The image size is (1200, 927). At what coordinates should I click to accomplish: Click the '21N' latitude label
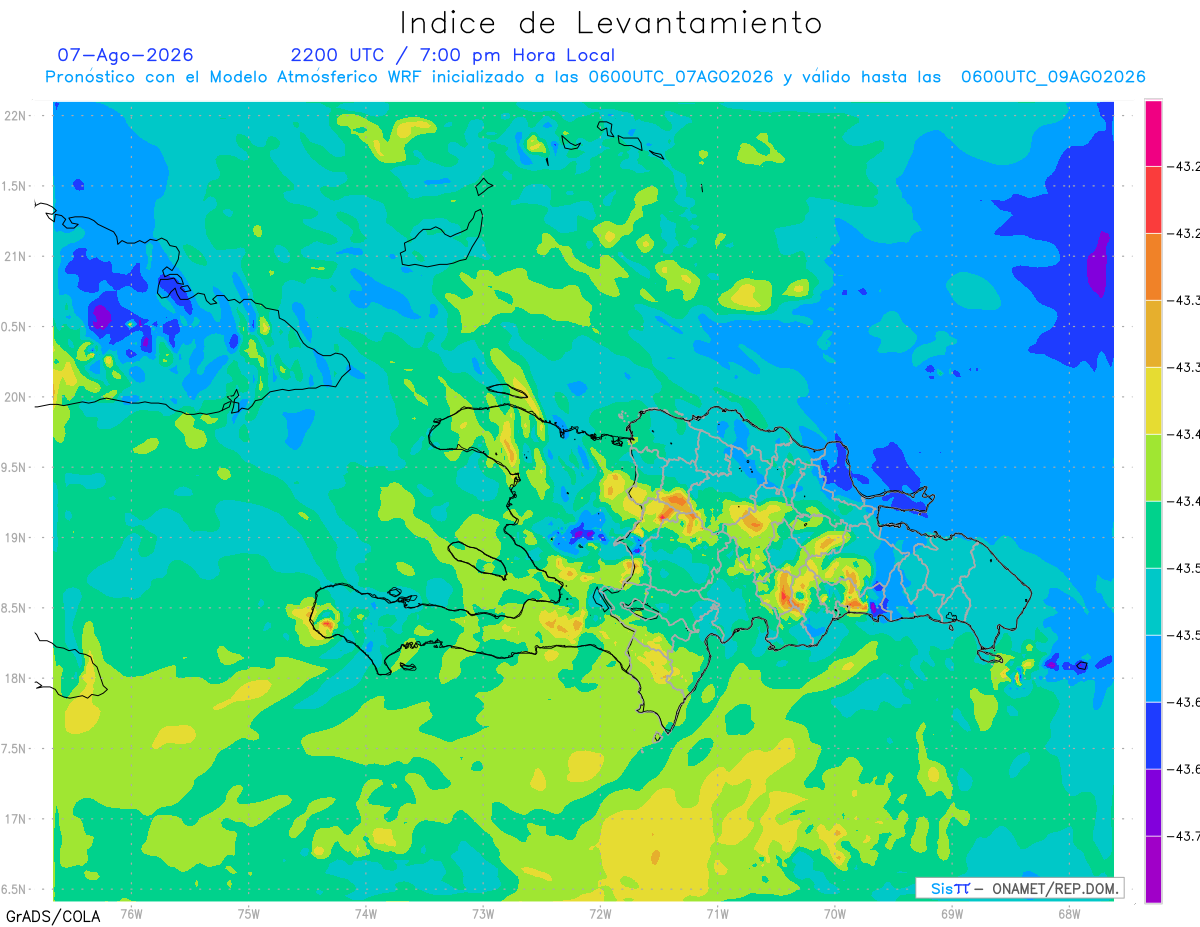15,256
